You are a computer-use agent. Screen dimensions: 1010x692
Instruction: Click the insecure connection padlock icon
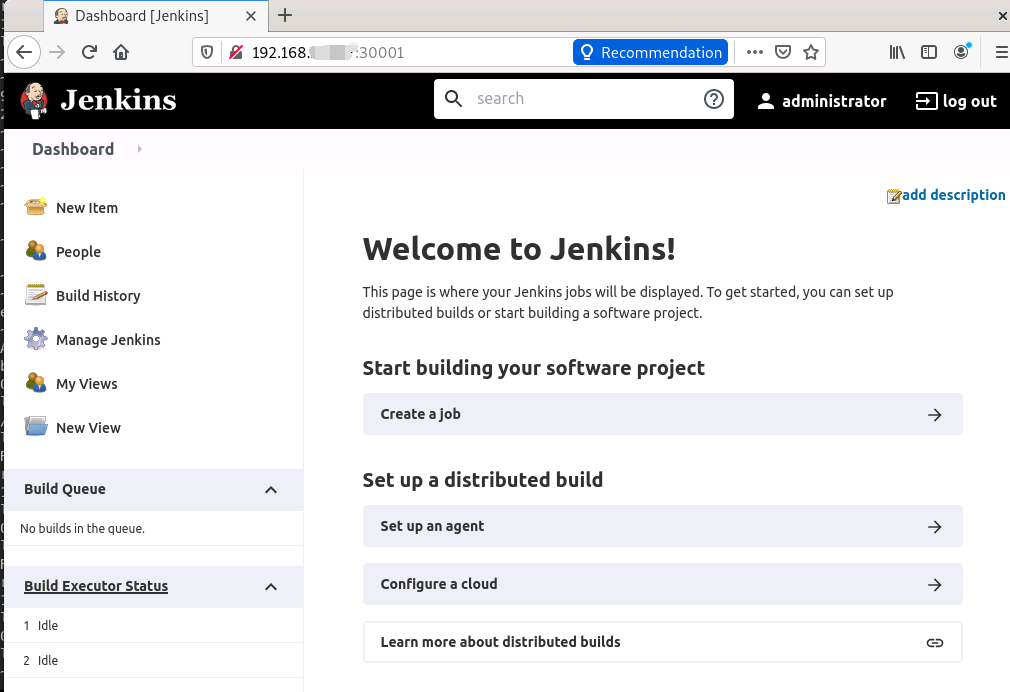pyautogui.click(x=236, y=52)
